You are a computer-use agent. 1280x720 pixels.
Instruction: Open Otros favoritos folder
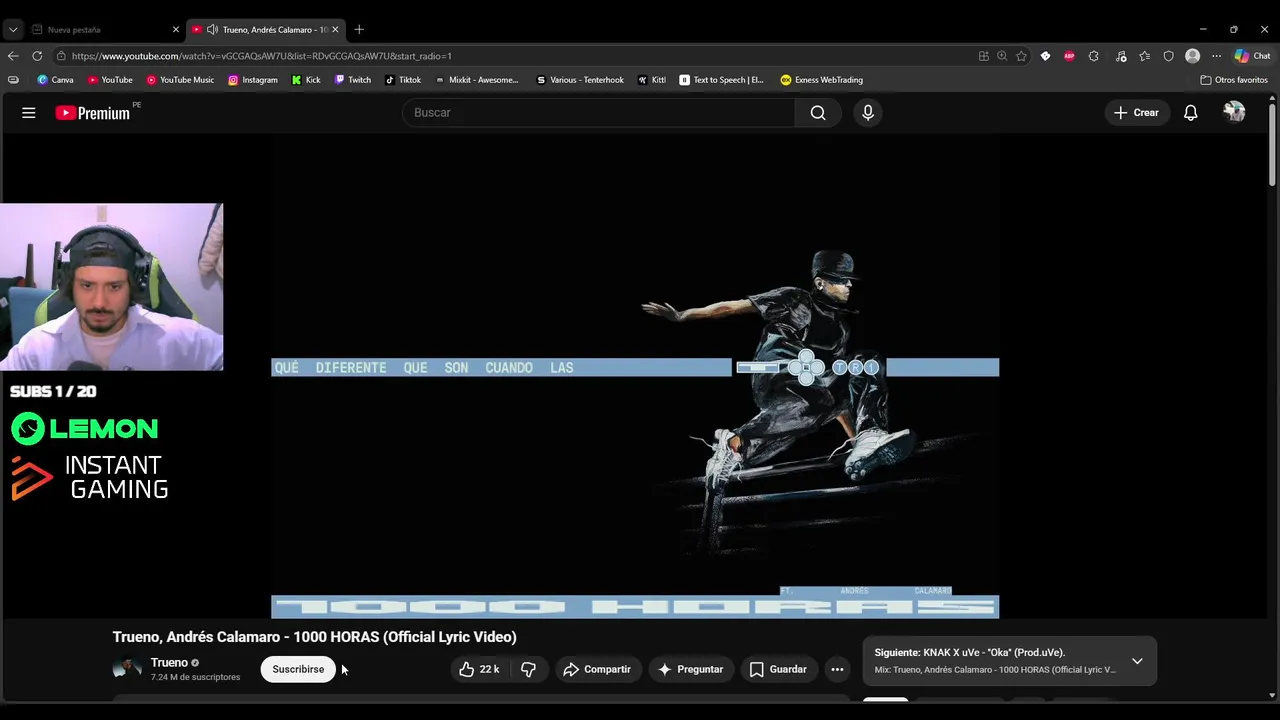coord(1234,80)
